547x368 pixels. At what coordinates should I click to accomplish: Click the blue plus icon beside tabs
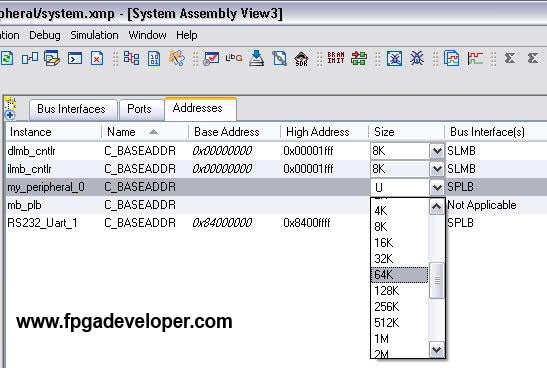[10, 115]
